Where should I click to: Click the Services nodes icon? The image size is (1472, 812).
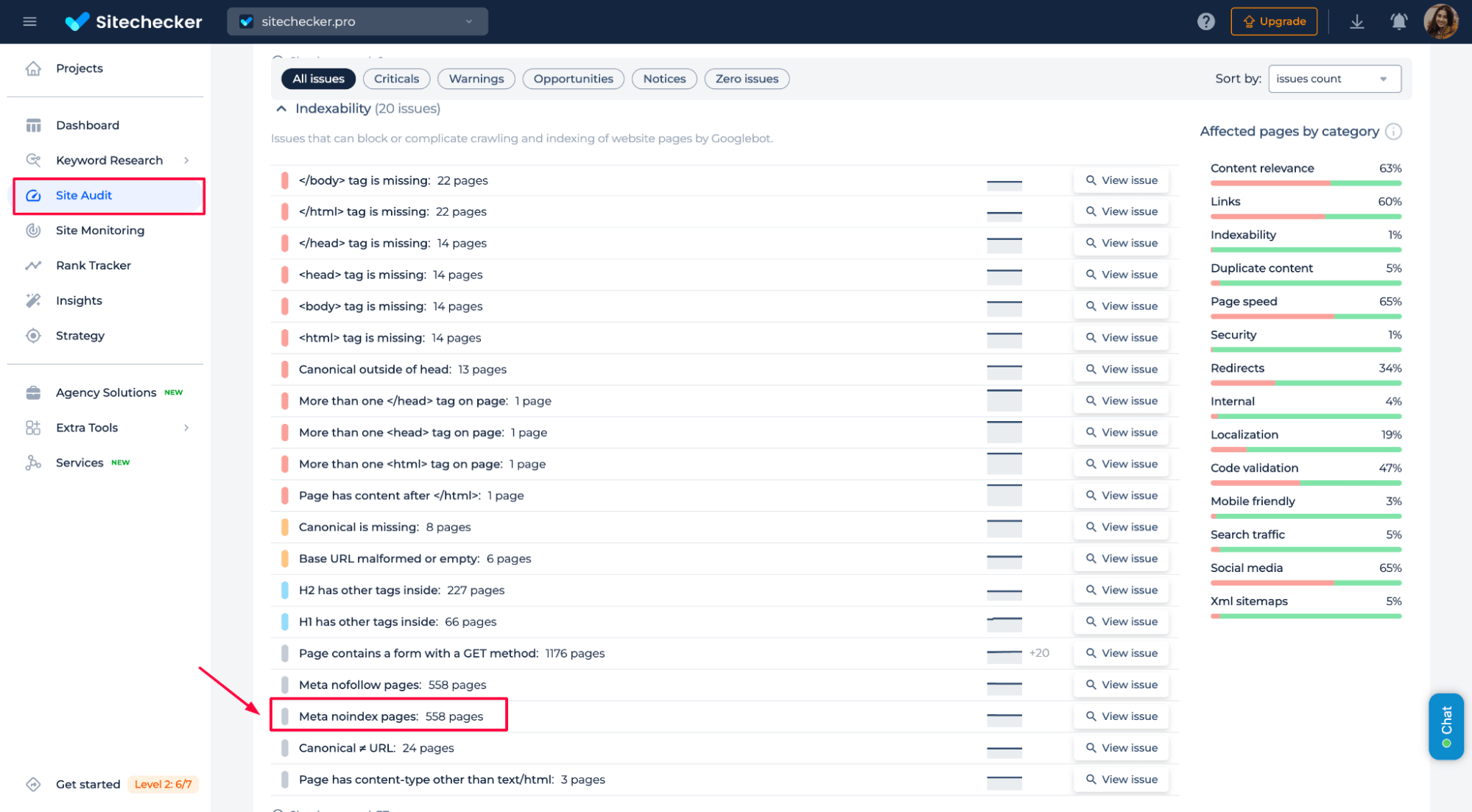click(x=33, y=462)
